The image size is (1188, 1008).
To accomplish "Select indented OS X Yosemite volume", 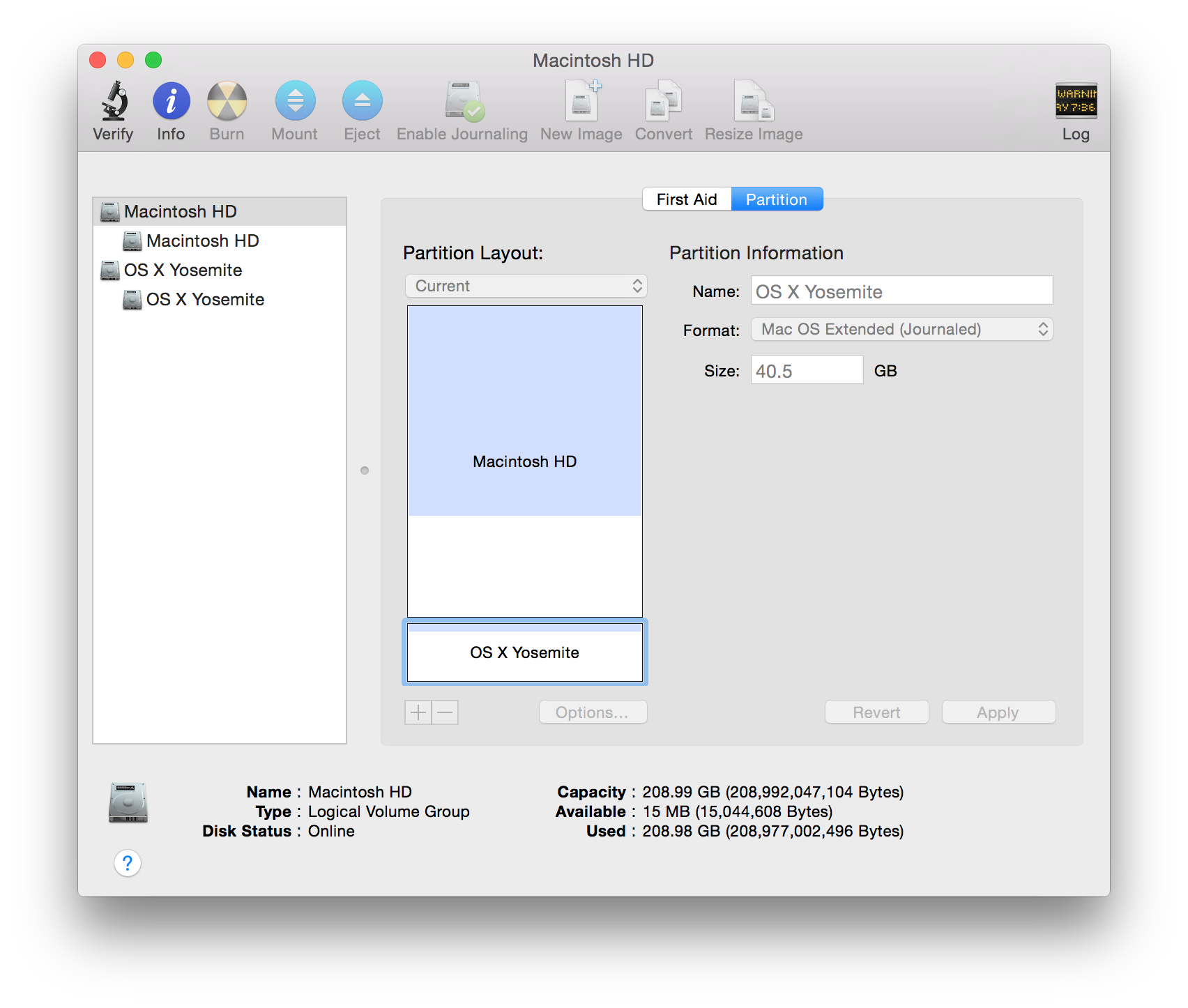I will [x=220, y=299].
